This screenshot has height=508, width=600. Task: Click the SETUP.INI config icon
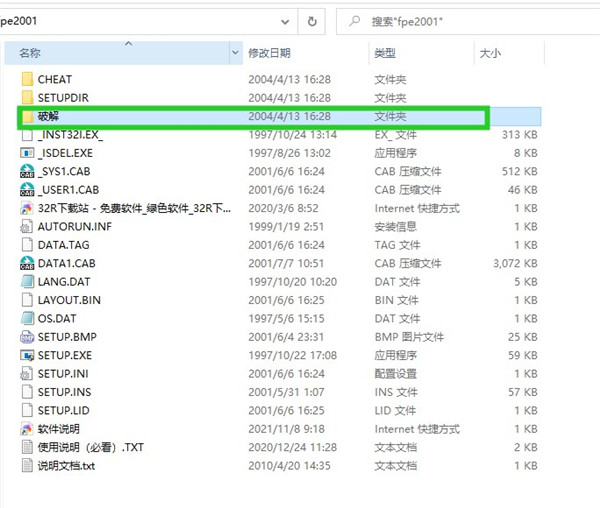pos(27,373)
